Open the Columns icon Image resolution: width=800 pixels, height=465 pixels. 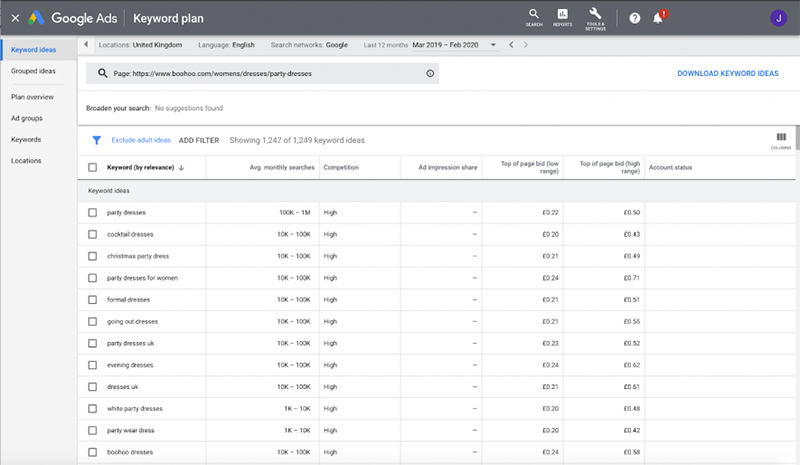(x=781, y=140)
